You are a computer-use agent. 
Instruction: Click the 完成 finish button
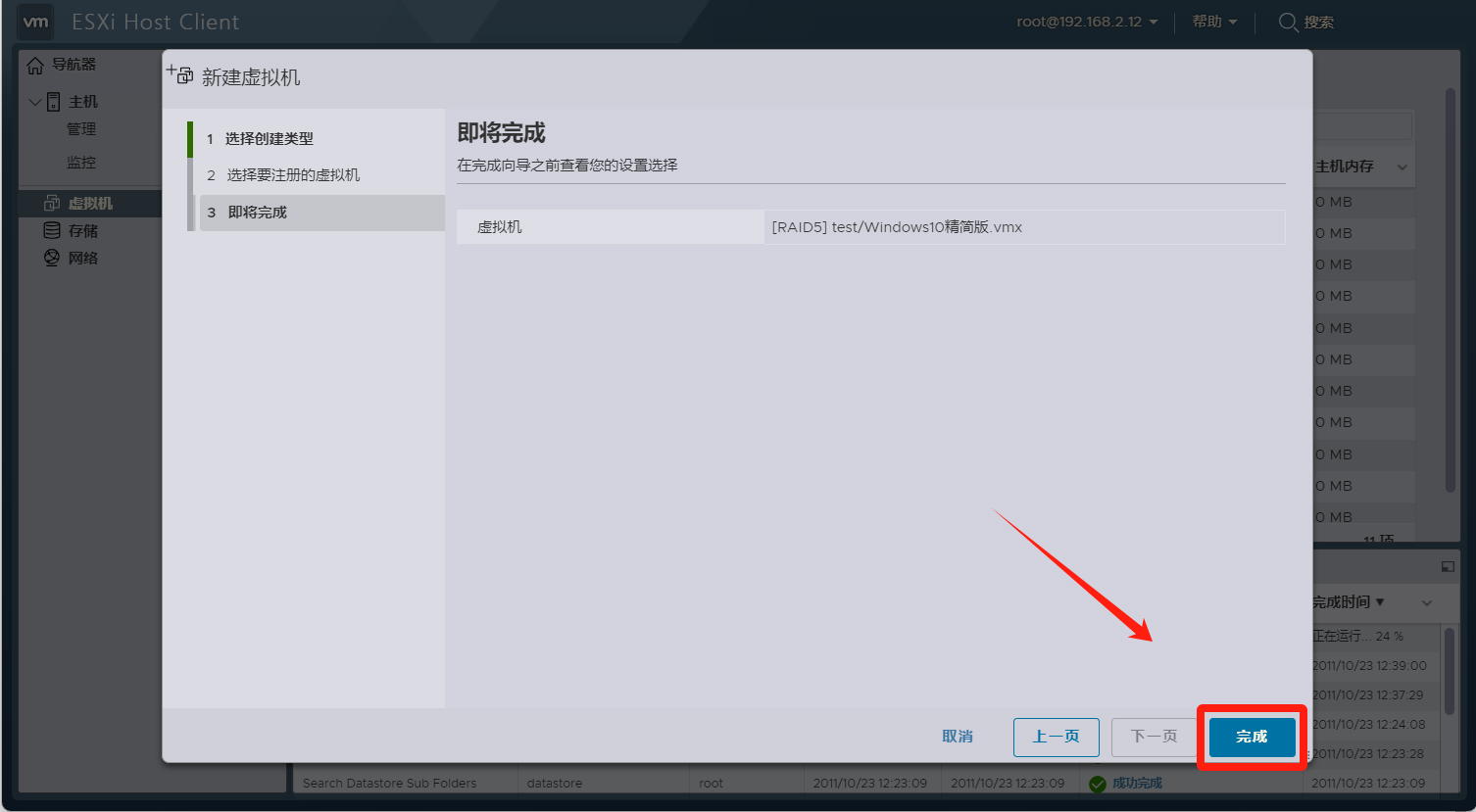click(1252, 737)
